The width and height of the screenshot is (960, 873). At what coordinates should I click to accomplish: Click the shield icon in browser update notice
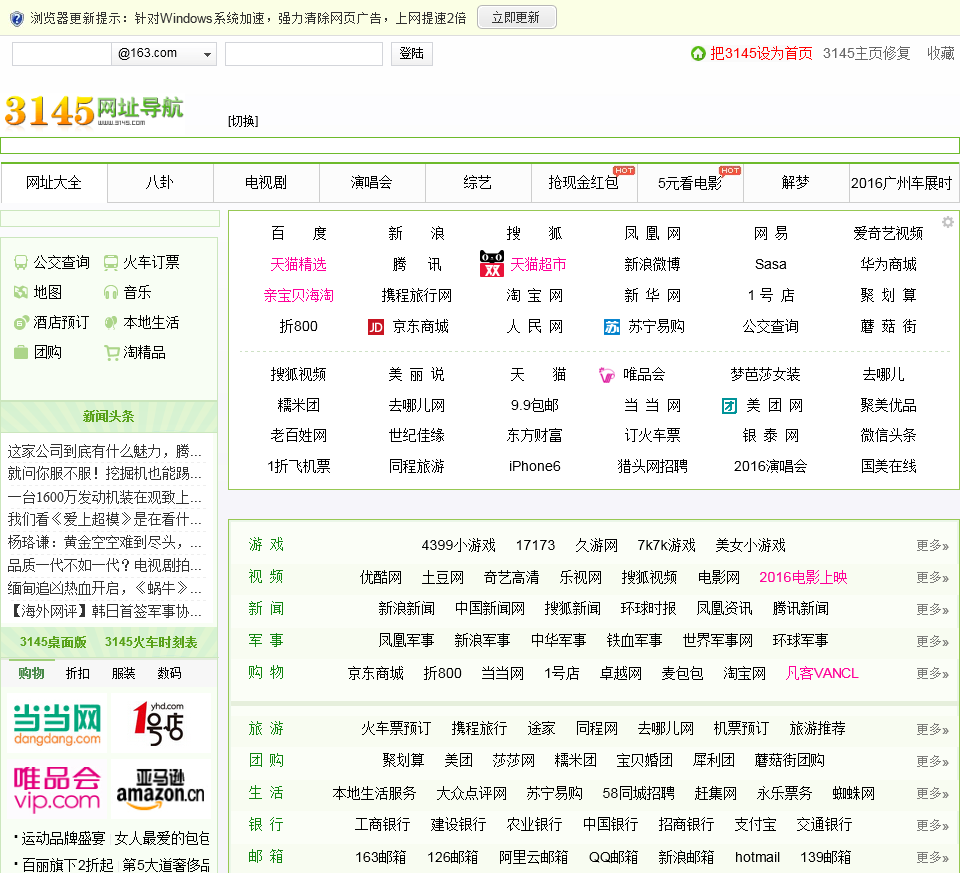(17, 19)
